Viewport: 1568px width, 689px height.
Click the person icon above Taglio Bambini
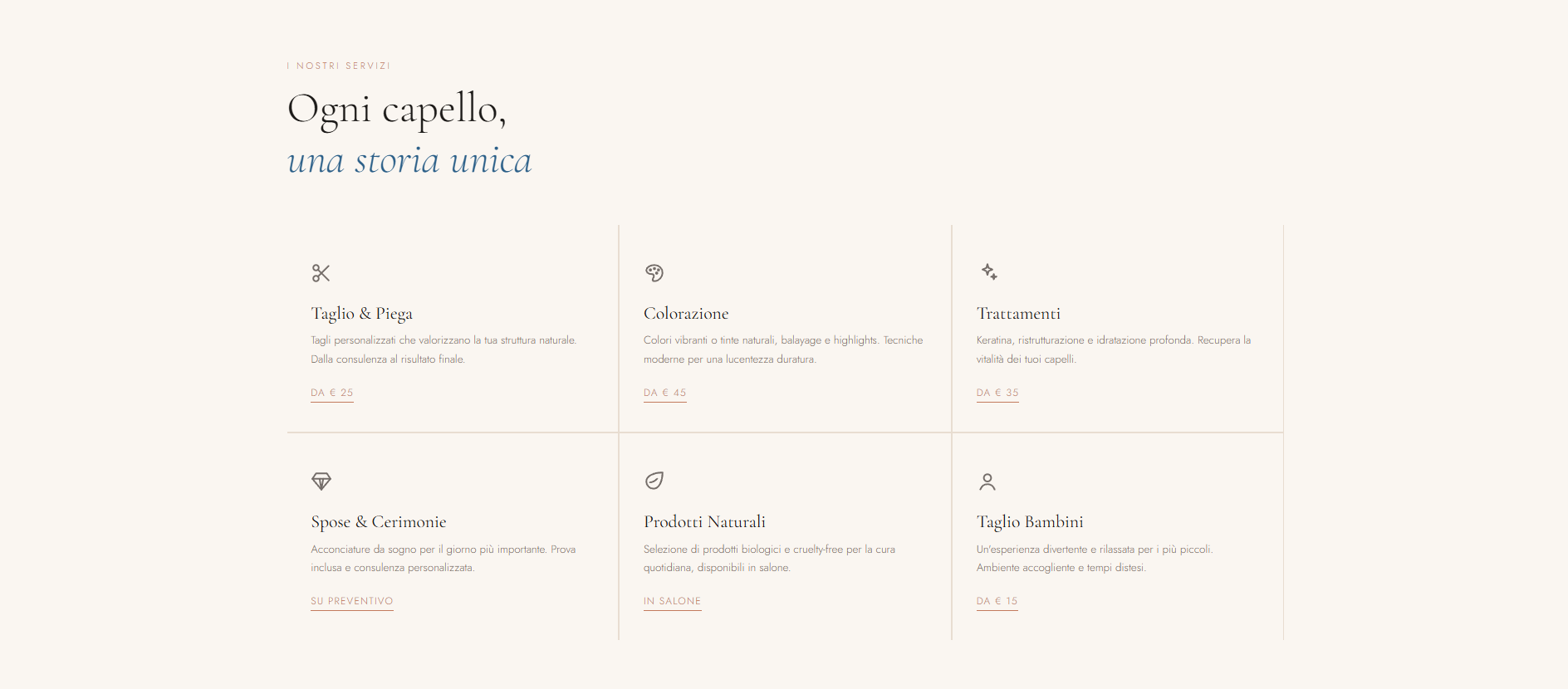coord(987,481)
